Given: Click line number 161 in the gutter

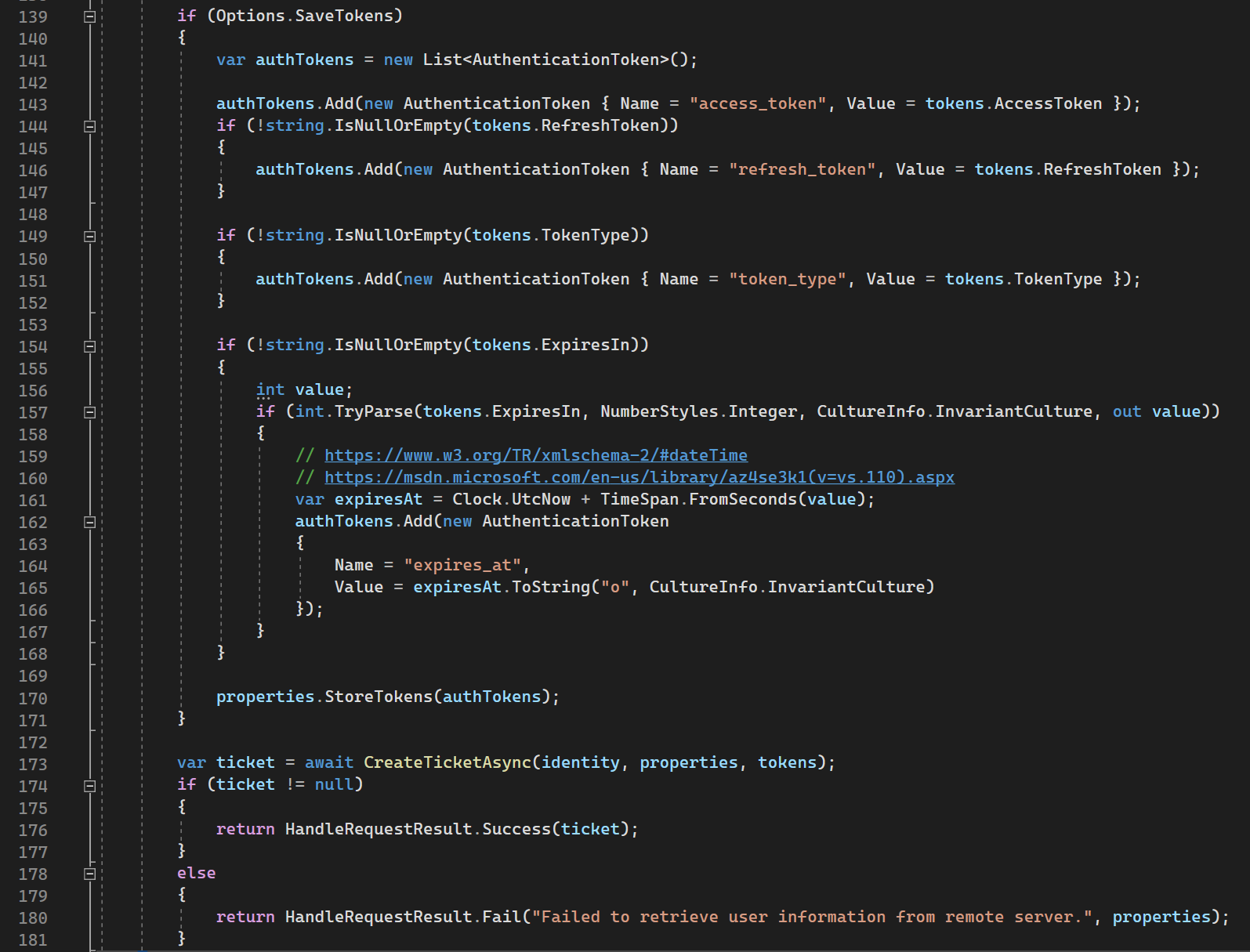Looking at the screenshot, I should click(33, 500).
